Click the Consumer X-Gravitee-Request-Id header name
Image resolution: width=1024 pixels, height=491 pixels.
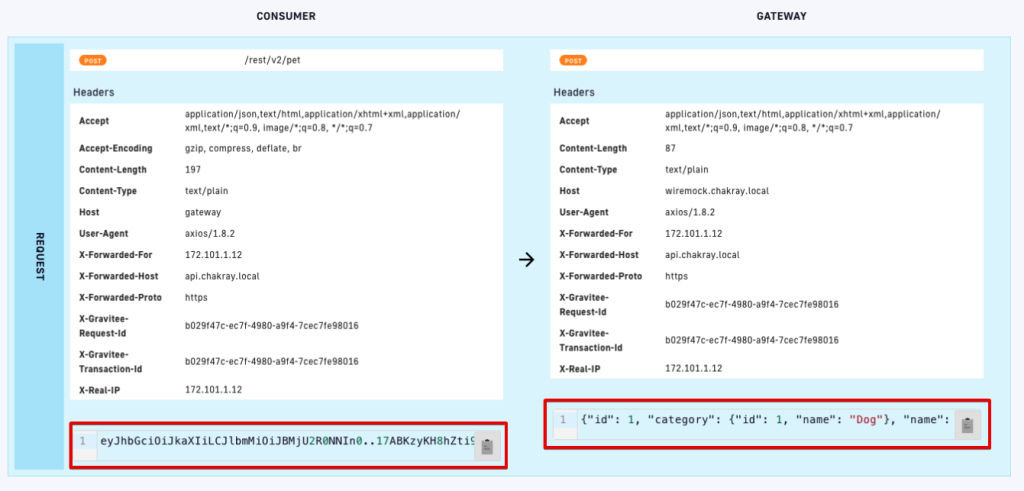(104, 325)
